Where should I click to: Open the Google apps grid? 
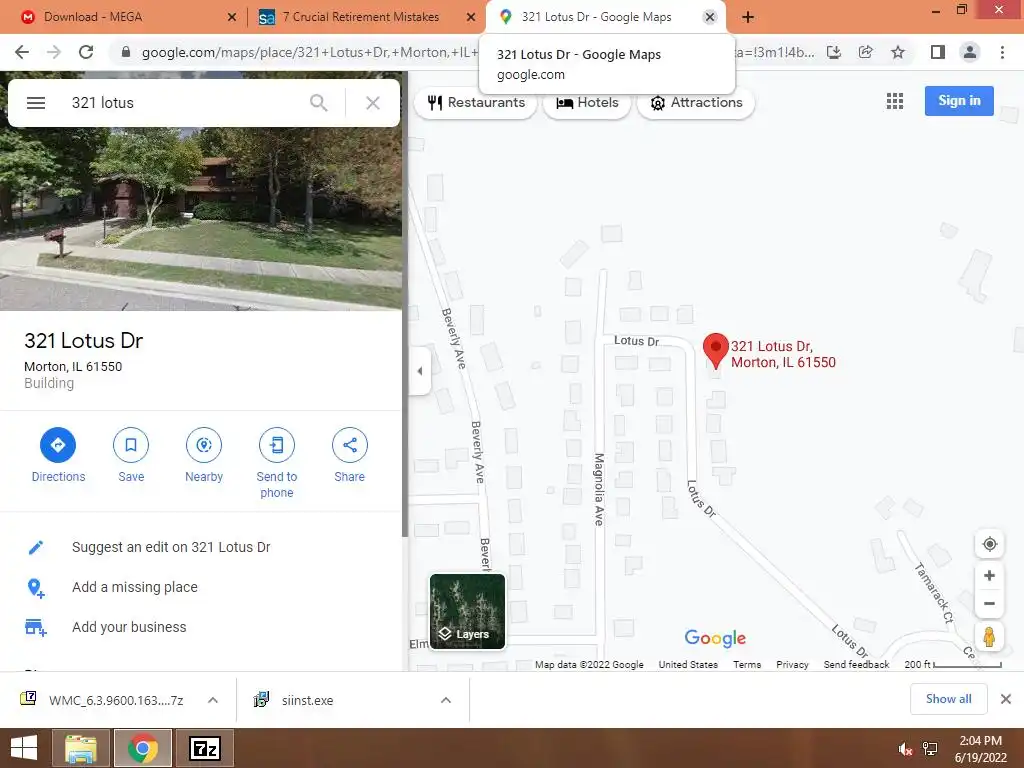[x=895, y=101]
